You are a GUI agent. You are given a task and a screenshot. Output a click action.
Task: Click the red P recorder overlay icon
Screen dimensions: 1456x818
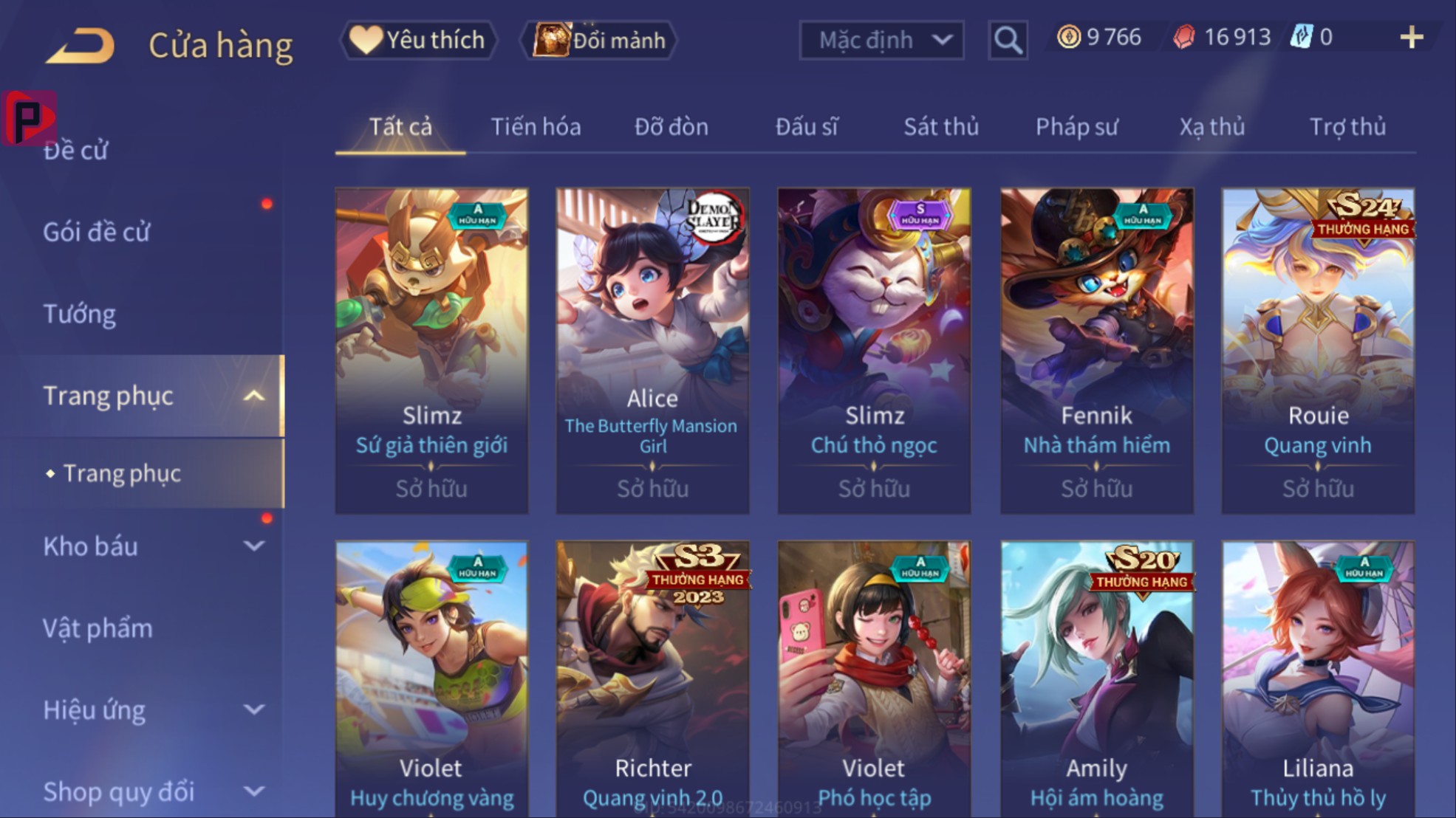(29, 118)
